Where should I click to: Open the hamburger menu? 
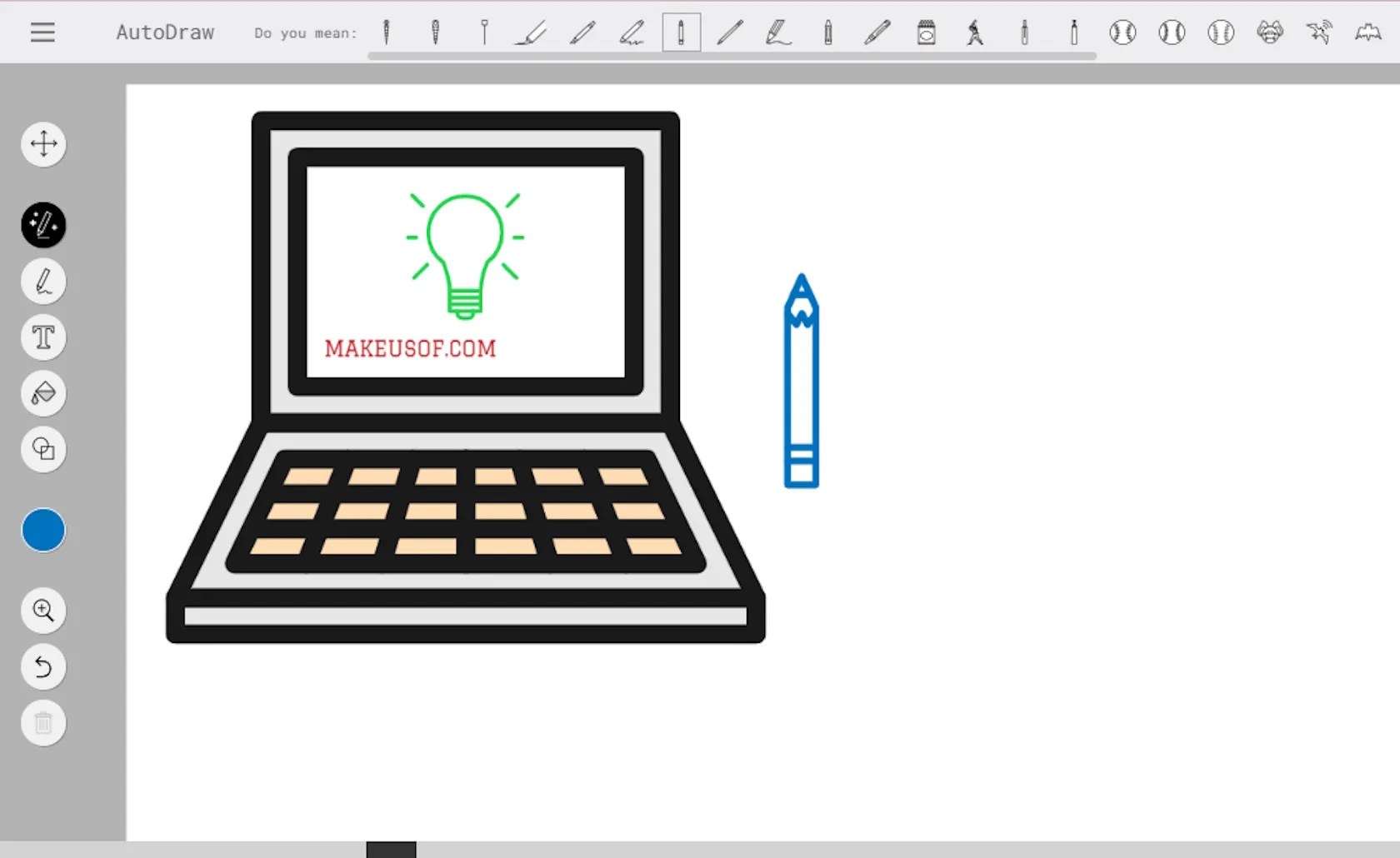(42, 32)
